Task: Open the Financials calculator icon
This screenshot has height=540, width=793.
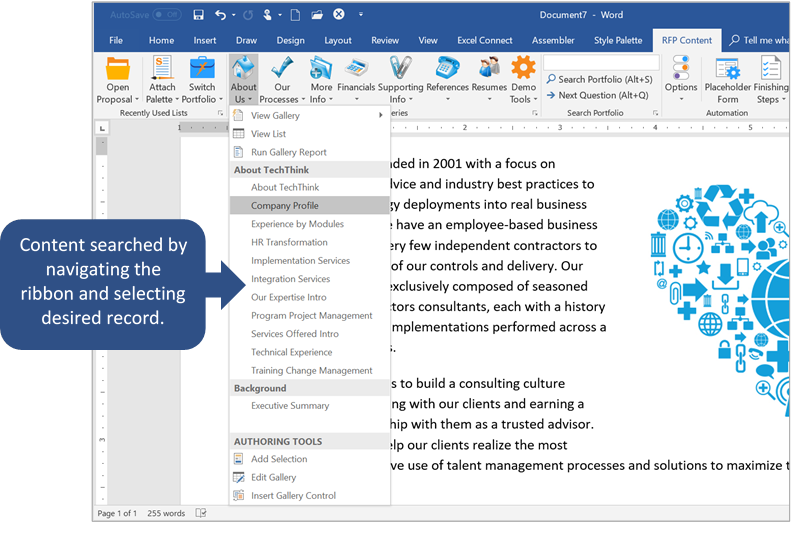Action: click(355, 69)
